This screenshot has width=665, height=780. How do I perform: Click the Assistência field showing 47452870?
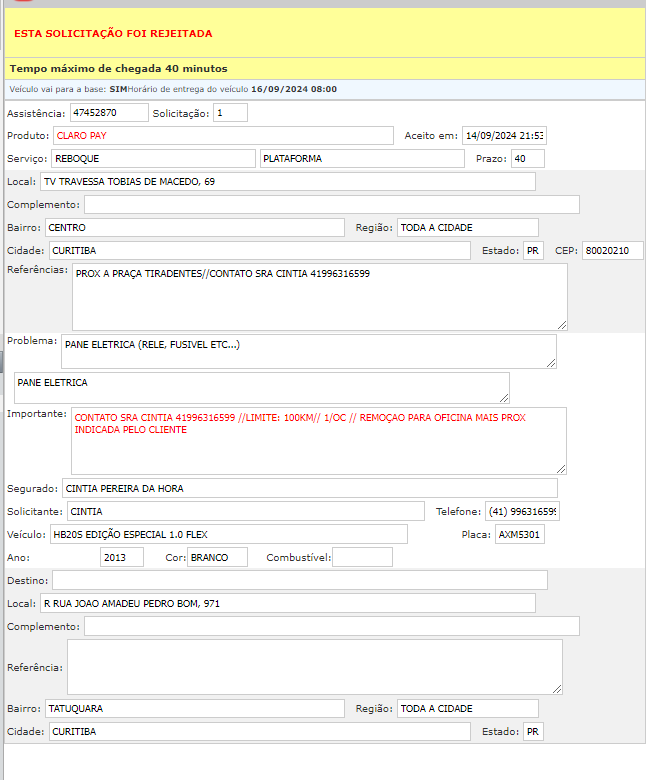(109, 113)
